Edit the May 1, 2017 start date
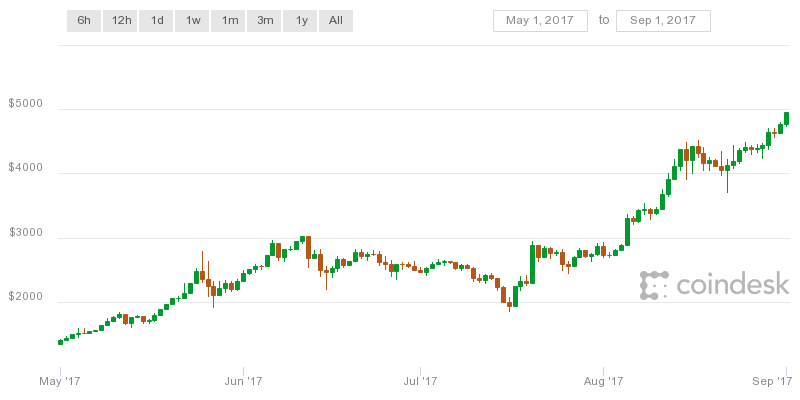The image size is (800, 400). [x=540, y=20]
